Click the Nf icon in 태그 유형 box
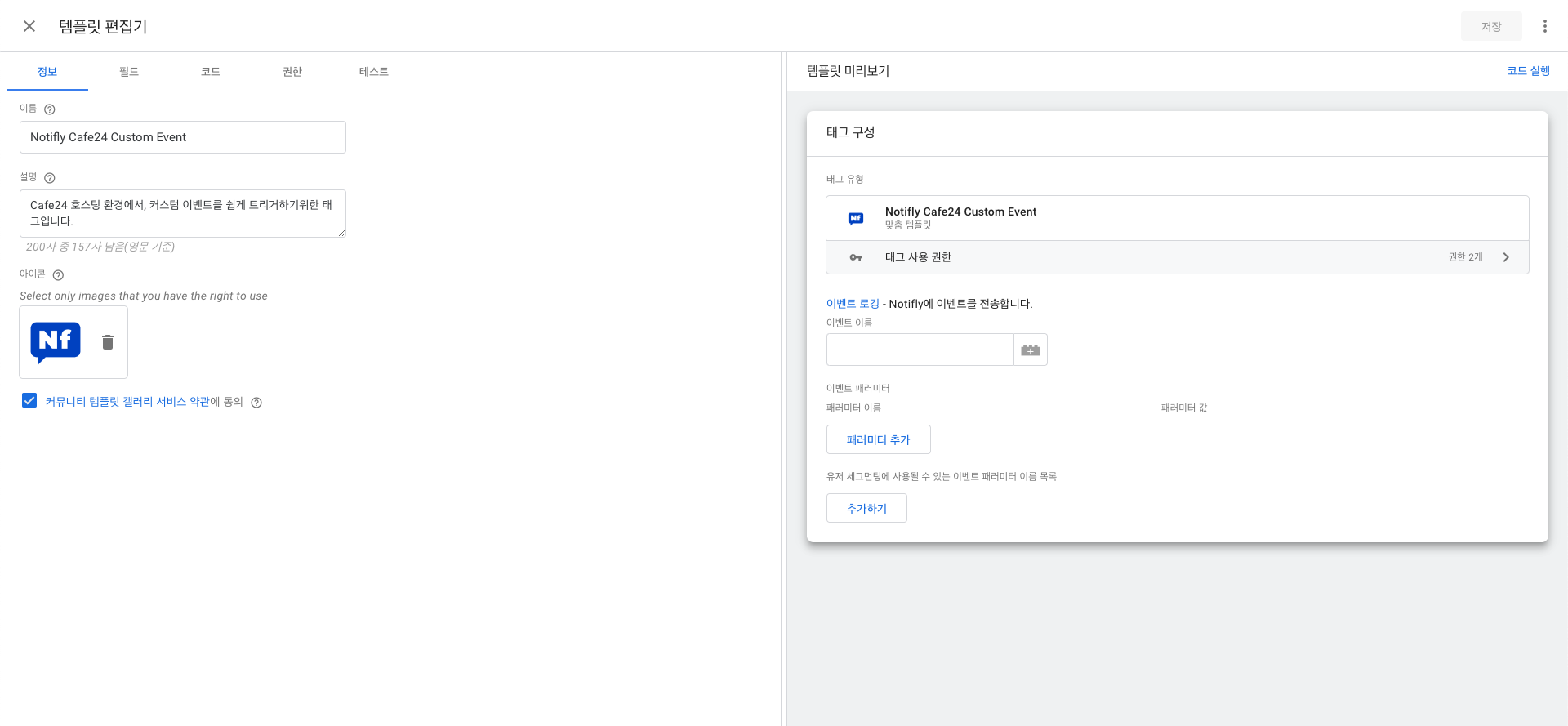The height and width of the screenshot is (726, 1568). pos(856,218)
